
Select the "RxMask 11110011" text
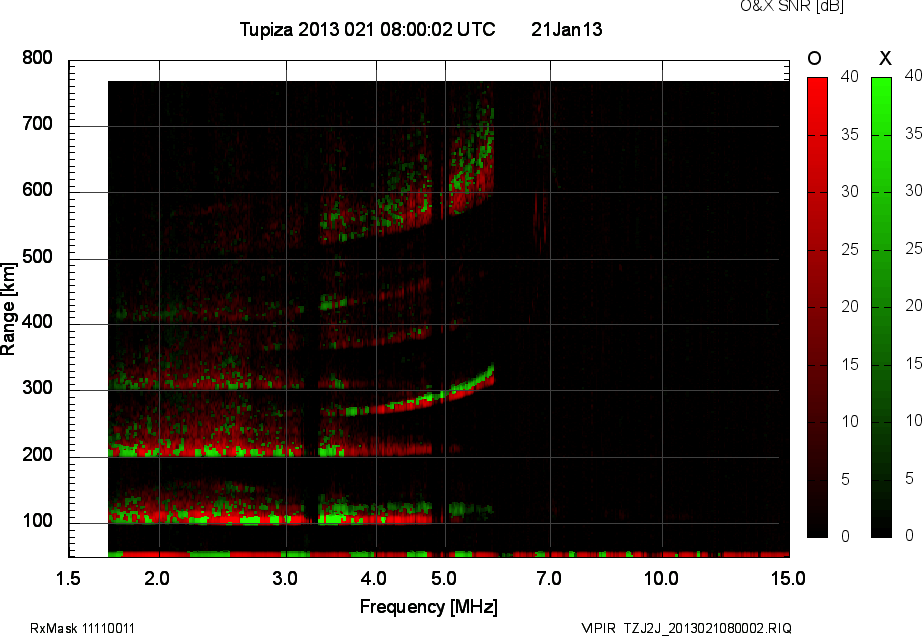click(83, 628)
